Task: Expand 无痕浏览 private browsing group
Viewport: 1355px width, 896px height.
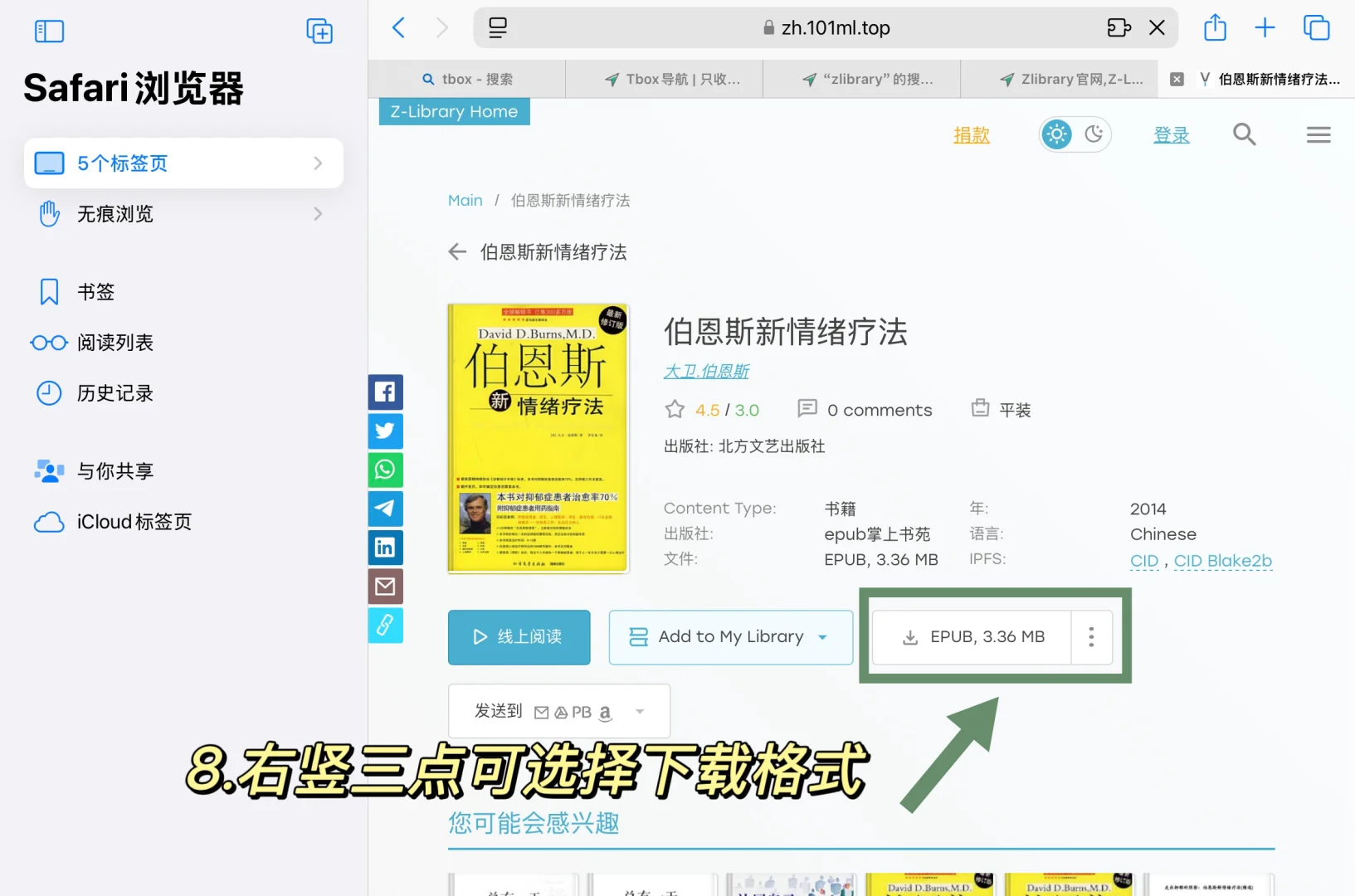Action: click(183, 214)
